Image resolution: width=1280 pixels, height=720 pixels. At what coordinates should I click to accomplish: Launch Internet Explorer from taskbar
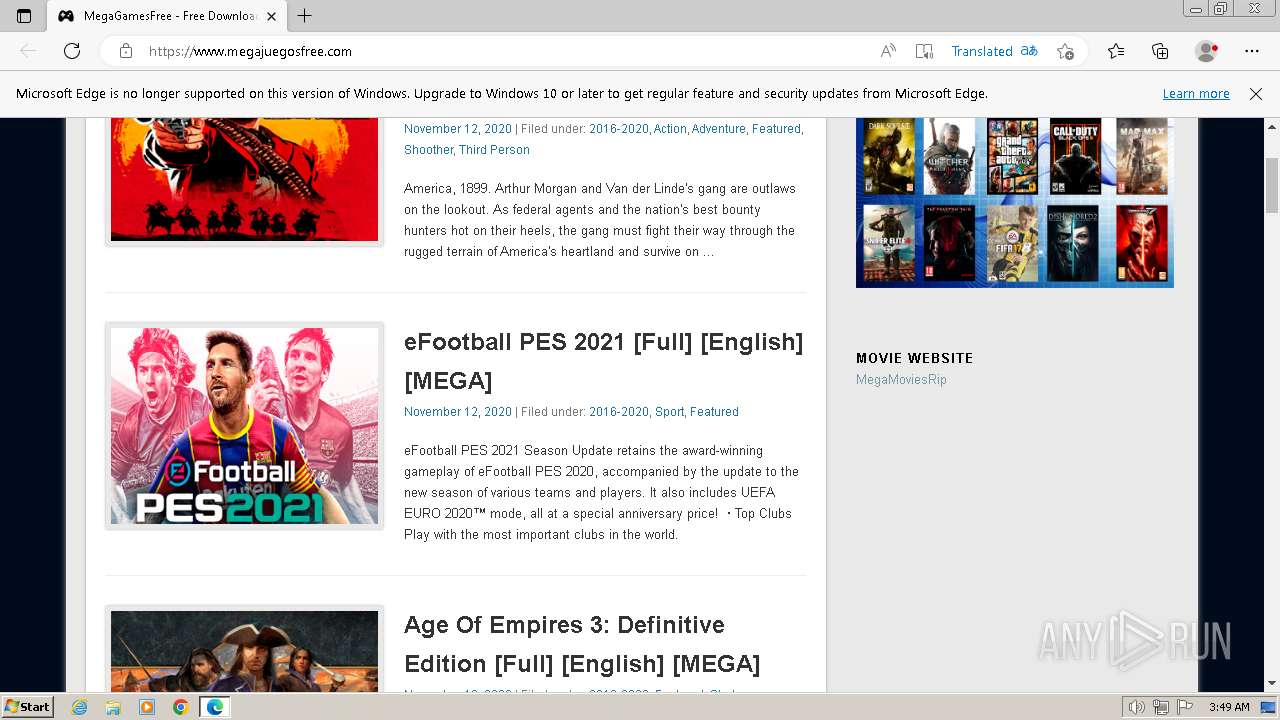tap(79, 707)
